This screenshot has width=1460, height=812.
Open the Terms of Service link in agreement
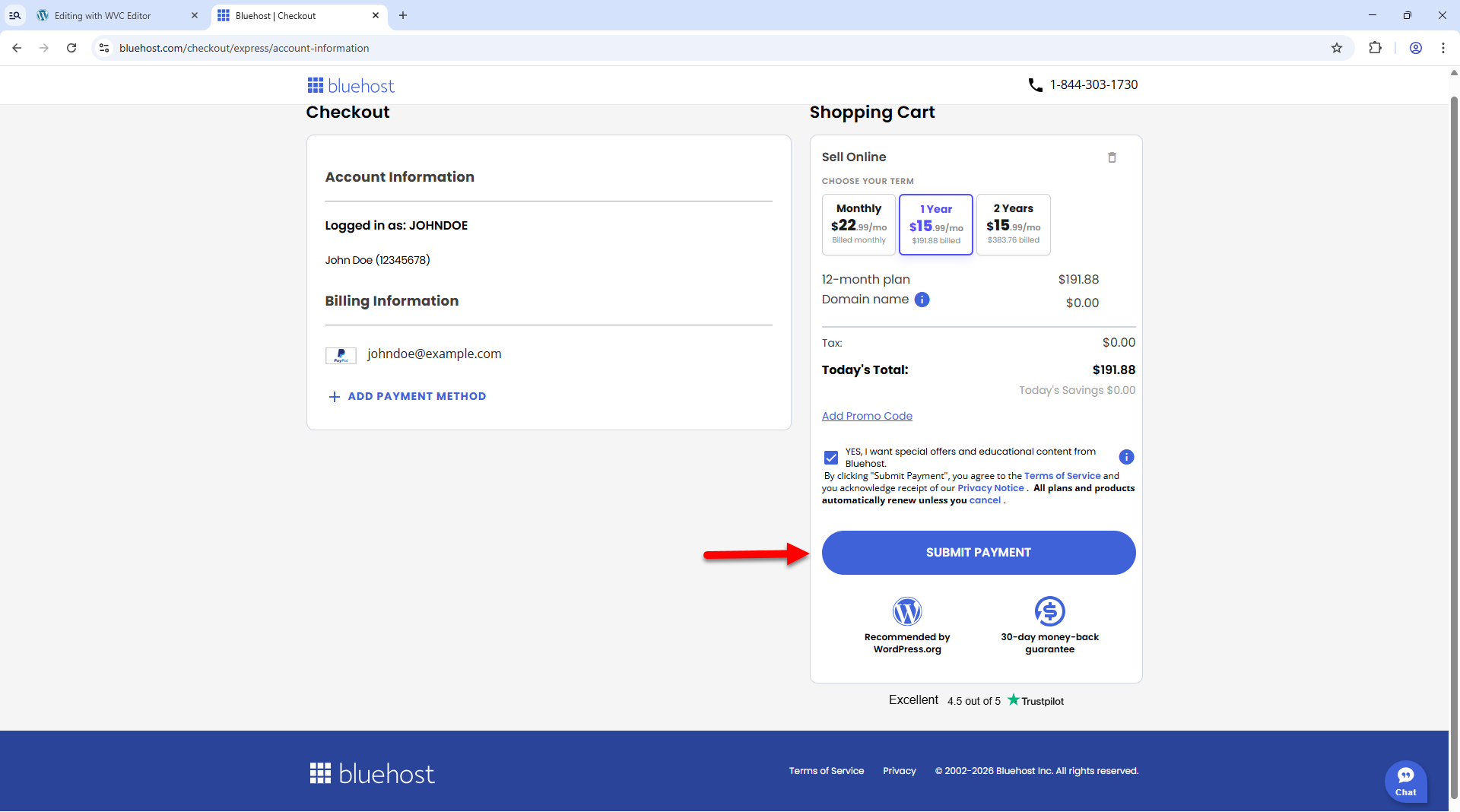pyautogui.click(x=1062, y=476)
